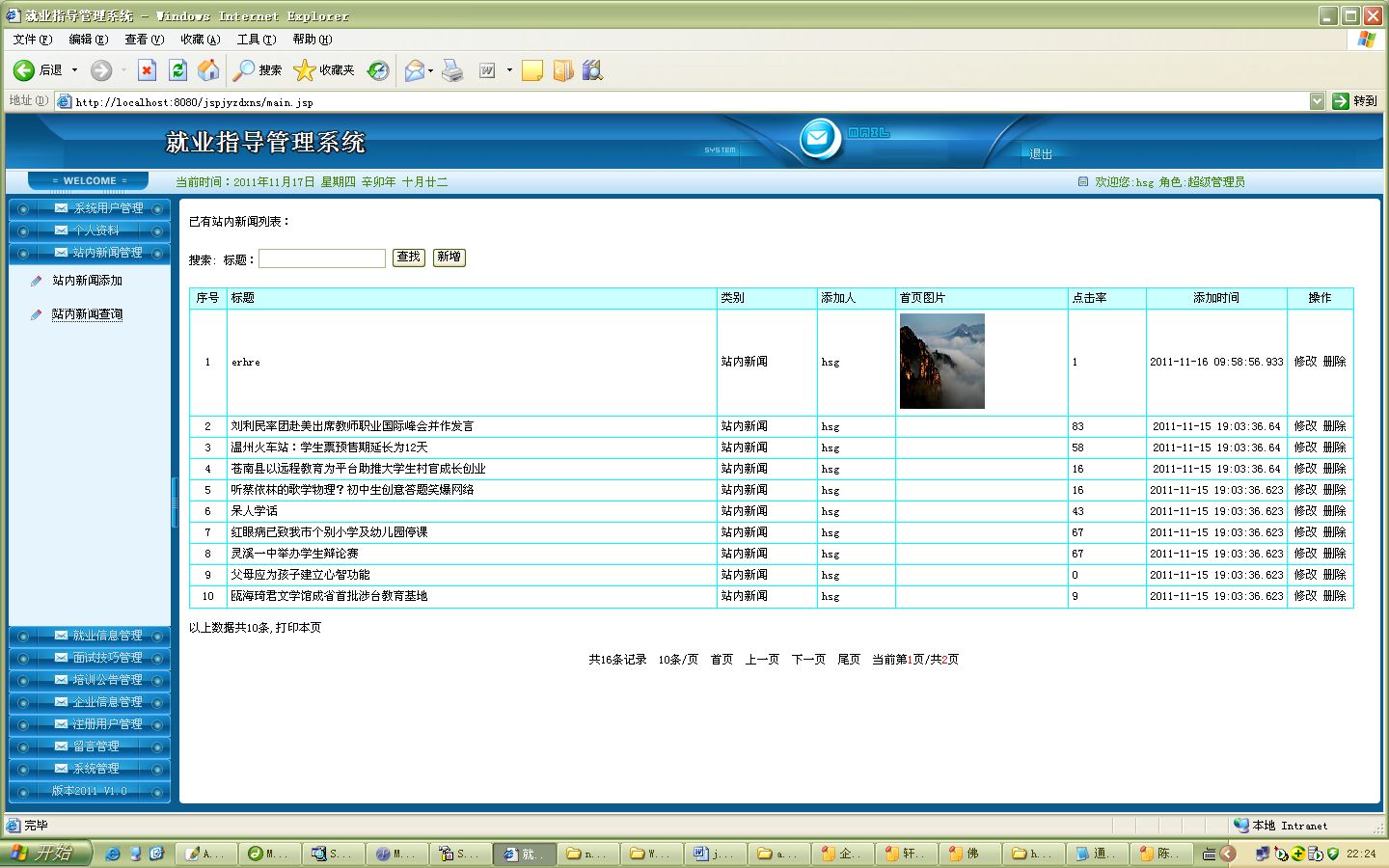Click the 新增 add button
This screenshot has width=1389, height=868.
click(449, 258)
